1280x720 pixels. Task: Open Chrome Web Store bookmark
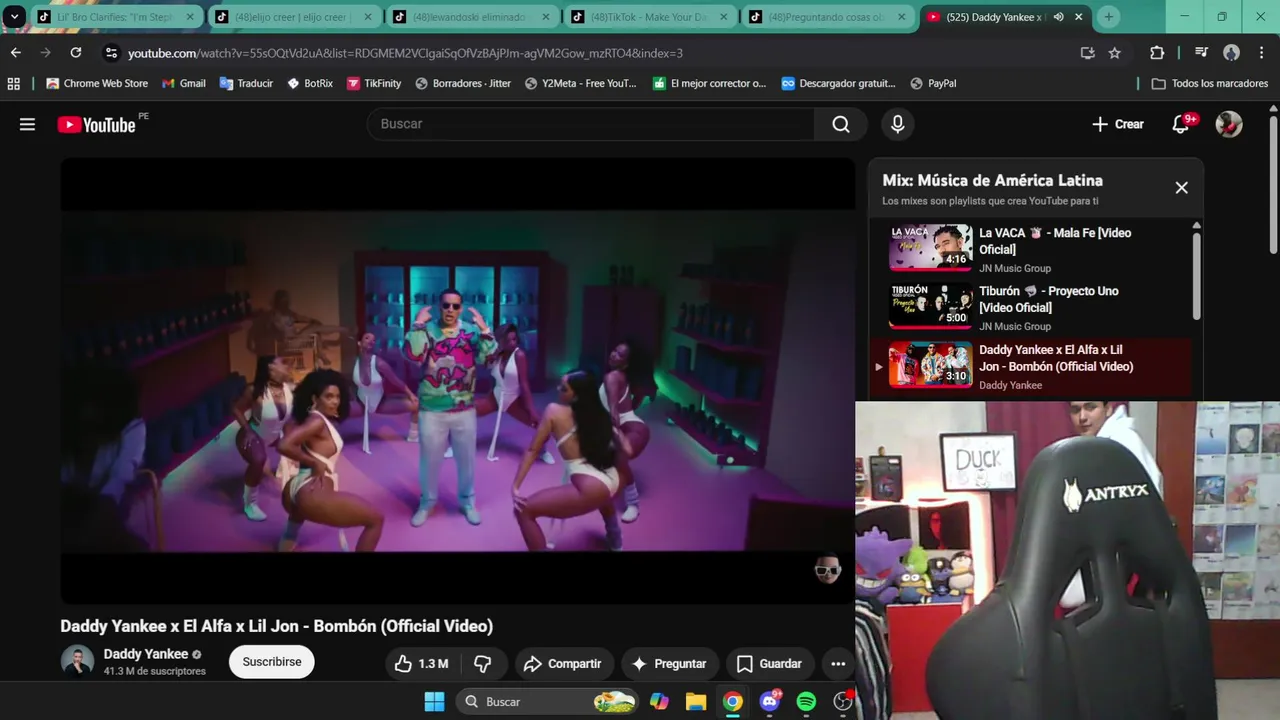97,83
